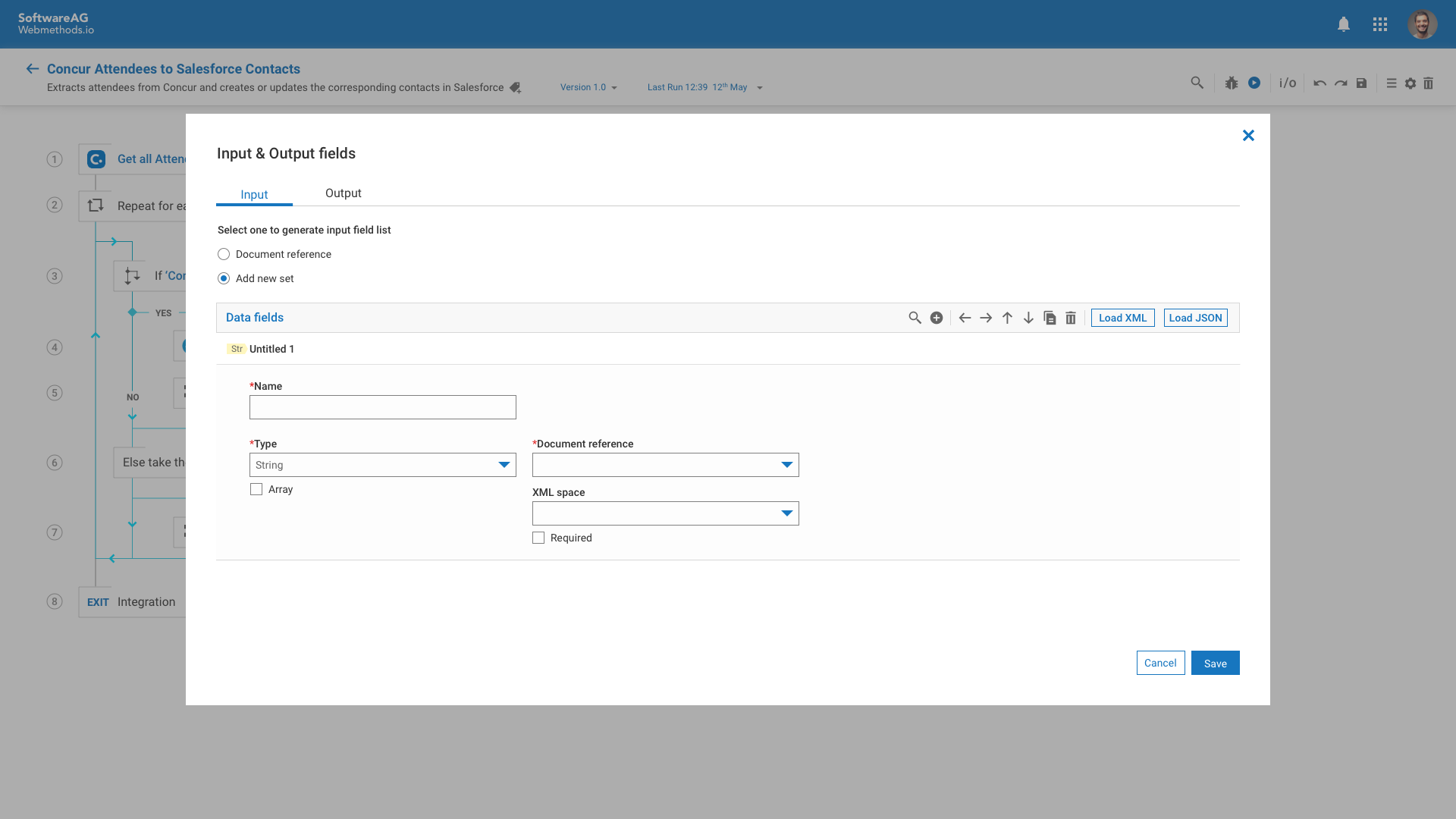
Task: Tick the Array checkbox
Action: coord(256,489)
